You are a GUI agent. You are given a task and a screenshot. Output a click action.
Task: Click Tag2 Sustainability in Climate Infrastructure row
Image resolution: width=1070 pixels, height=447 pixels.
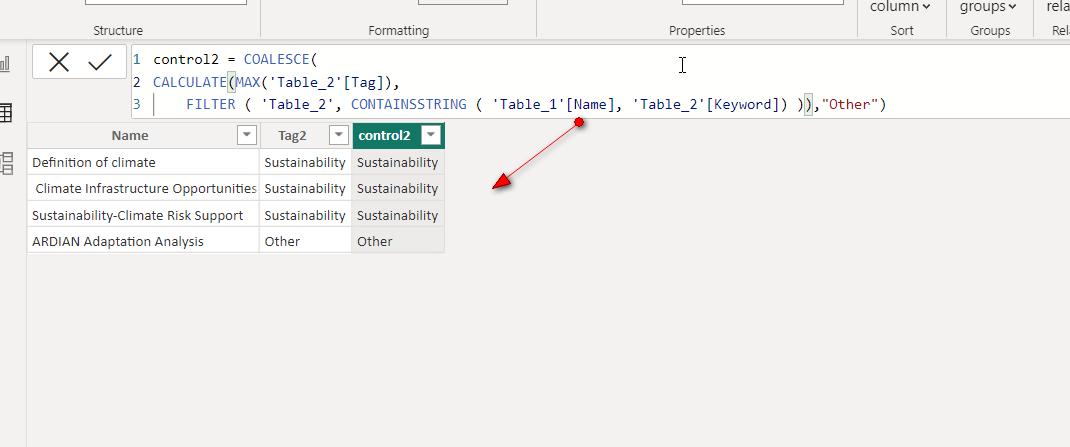306,188
